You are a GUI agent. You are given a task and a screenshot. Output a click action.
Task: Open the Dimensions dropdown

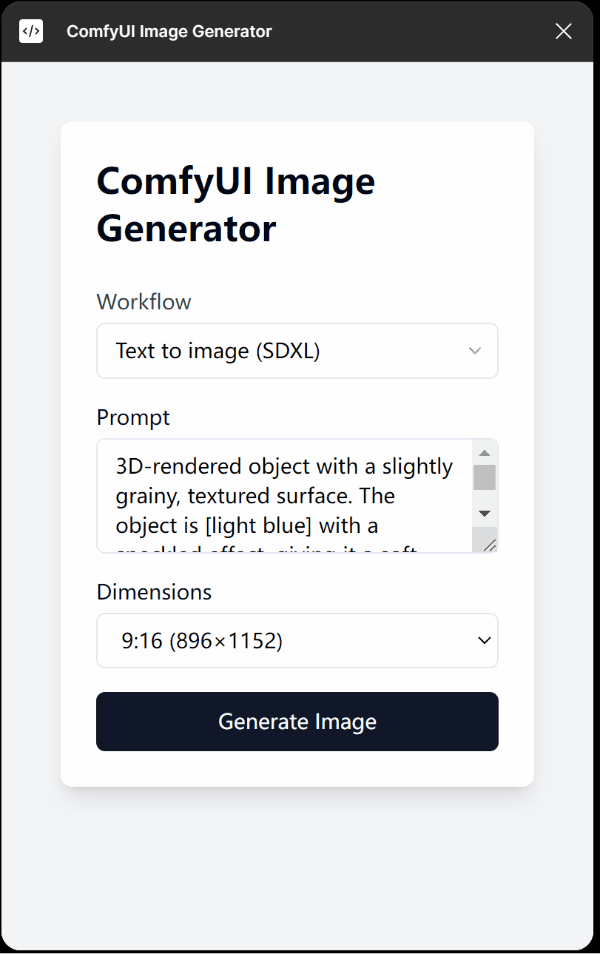[x=297, y=641]
